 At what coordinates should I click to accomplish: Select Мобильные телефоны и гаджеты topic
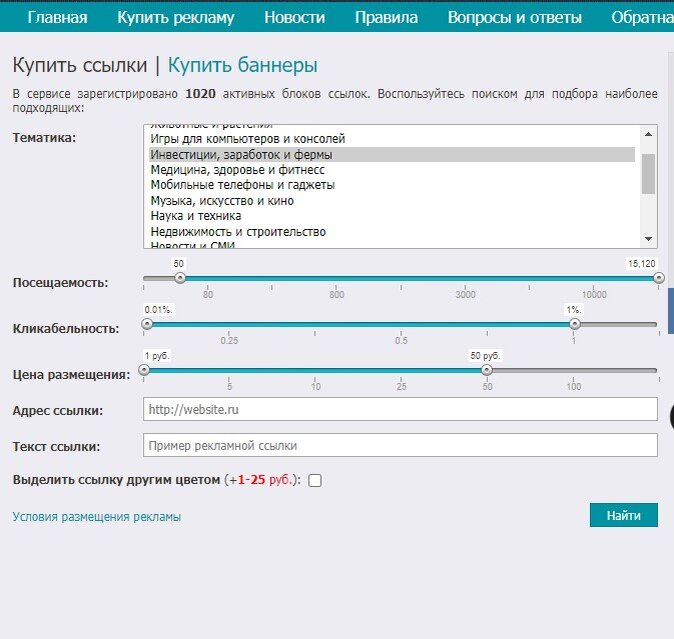[392, 185]
